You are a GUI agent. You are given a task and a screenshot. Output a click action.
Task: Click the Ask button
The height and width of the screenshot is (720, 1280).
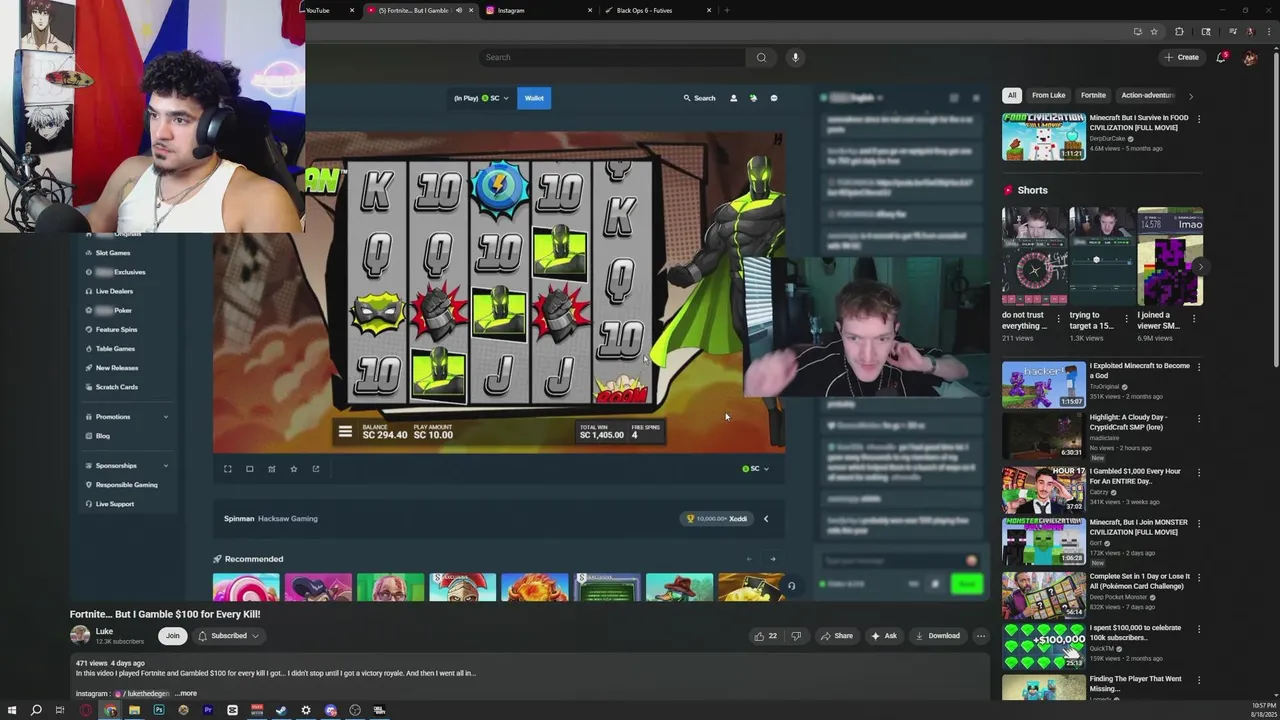[883, 636]
